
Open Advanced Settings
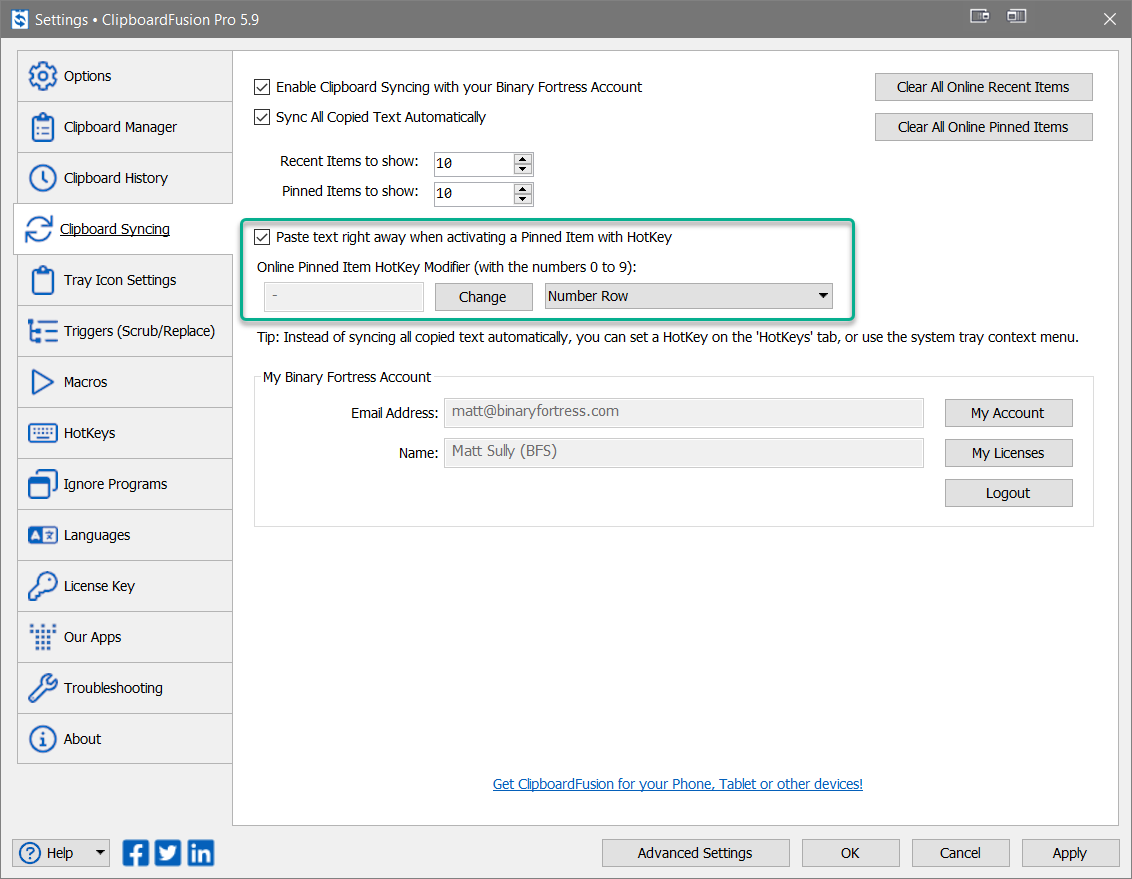click(695, 853)
